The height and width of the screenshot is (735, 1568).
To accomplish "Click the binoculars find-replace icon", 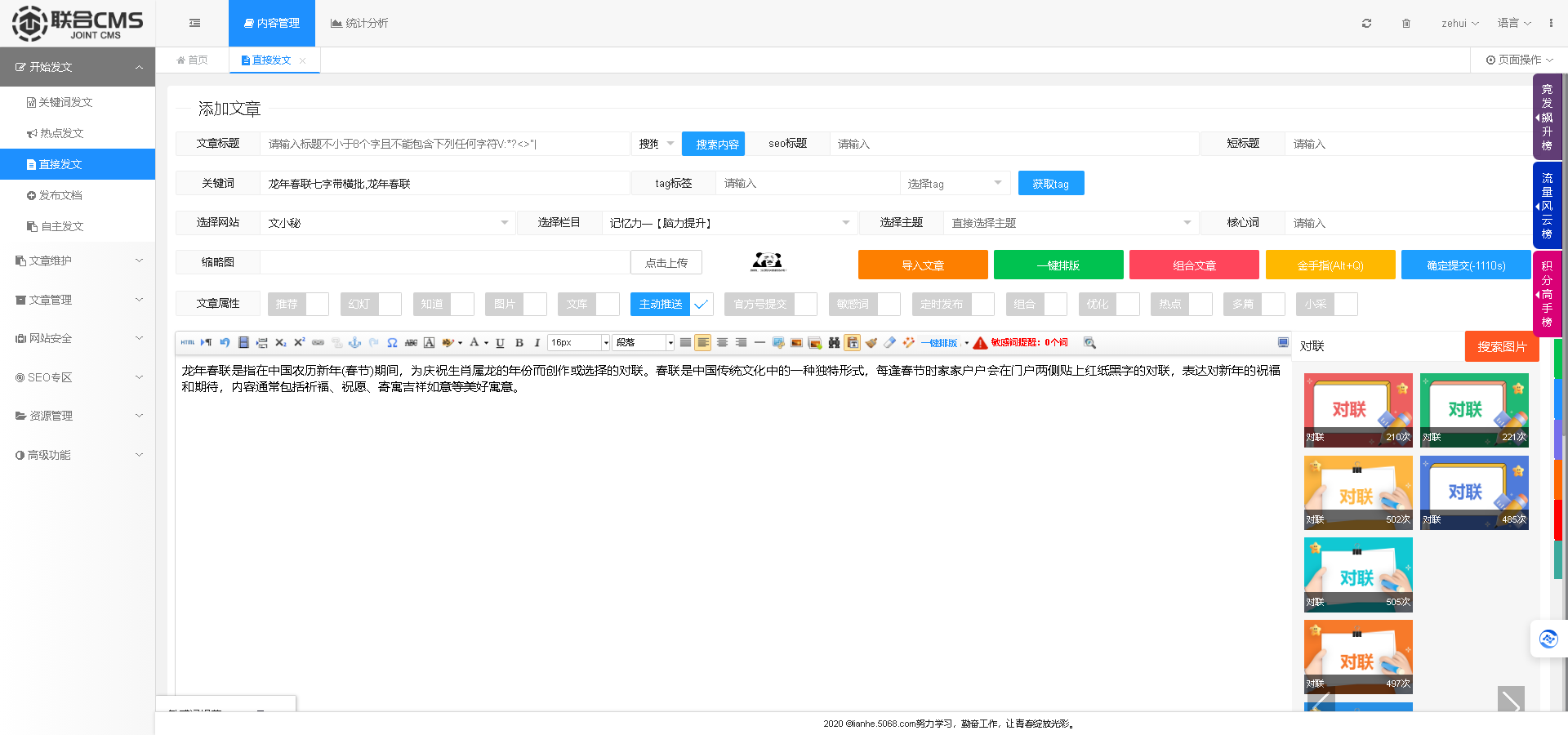I will pos(833,343).
